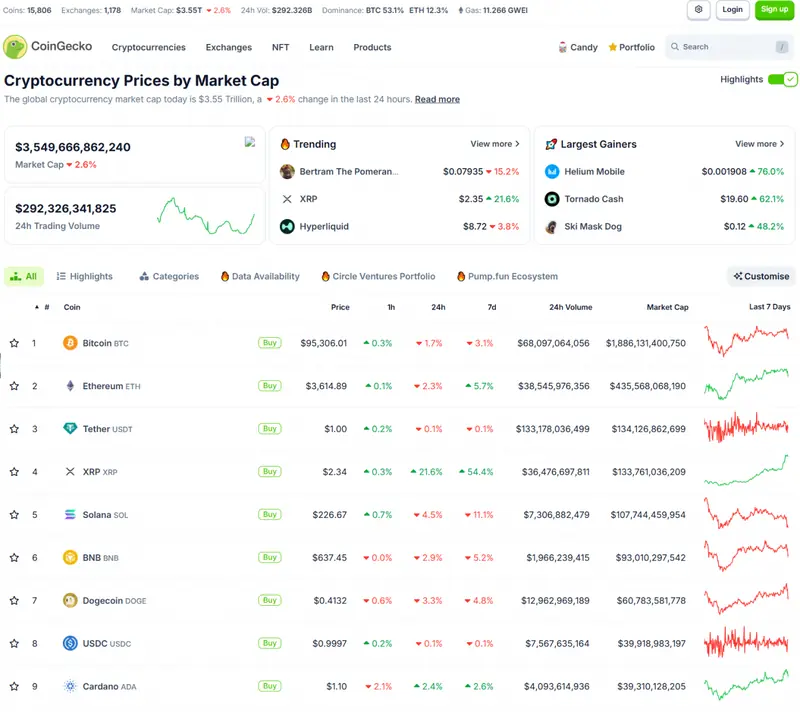Click the XRP icon in Trending
Image resolution: width=800 pixels, height=712 pixels.
point(287,199)
